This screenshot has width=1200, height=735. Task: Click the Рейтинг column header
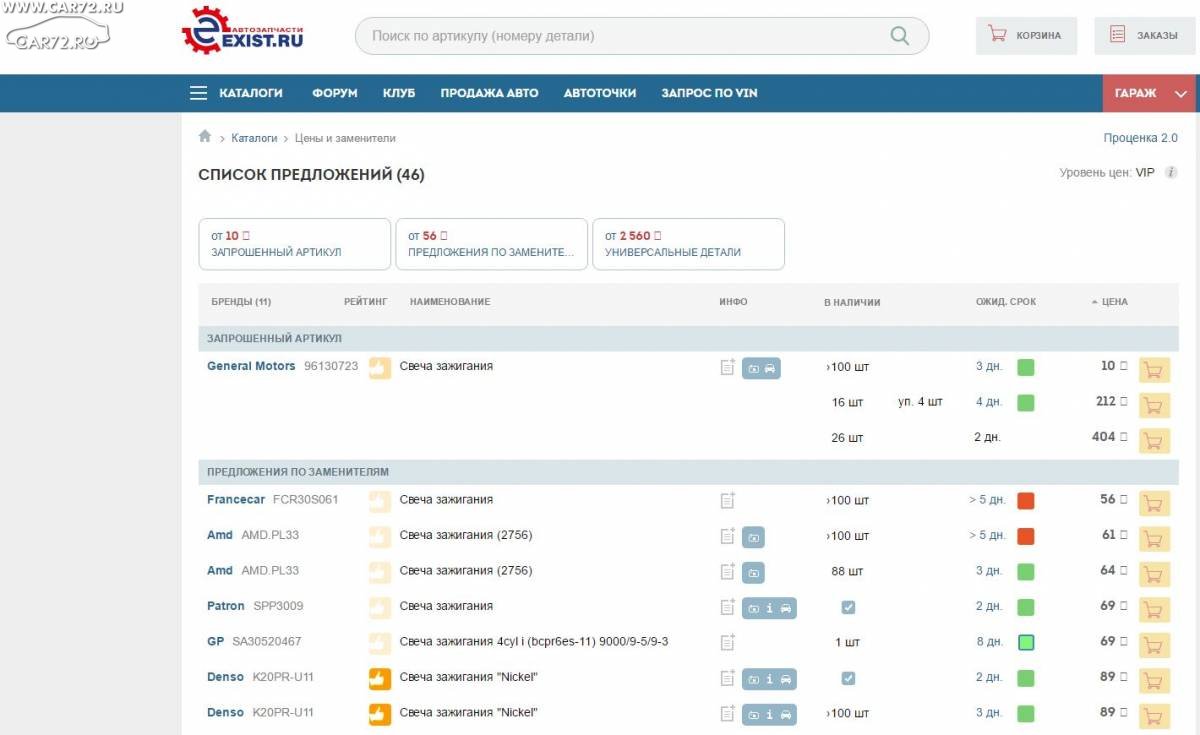365,302
